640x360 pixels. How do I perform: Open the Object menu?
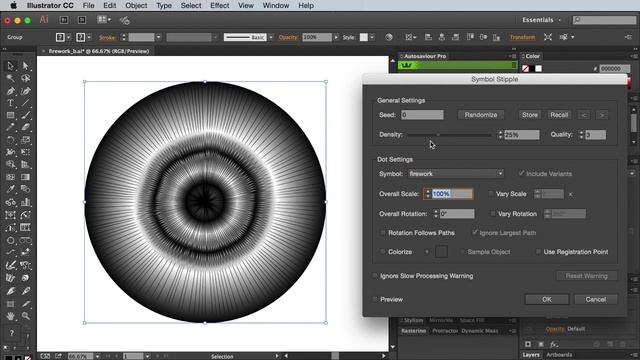136,5
